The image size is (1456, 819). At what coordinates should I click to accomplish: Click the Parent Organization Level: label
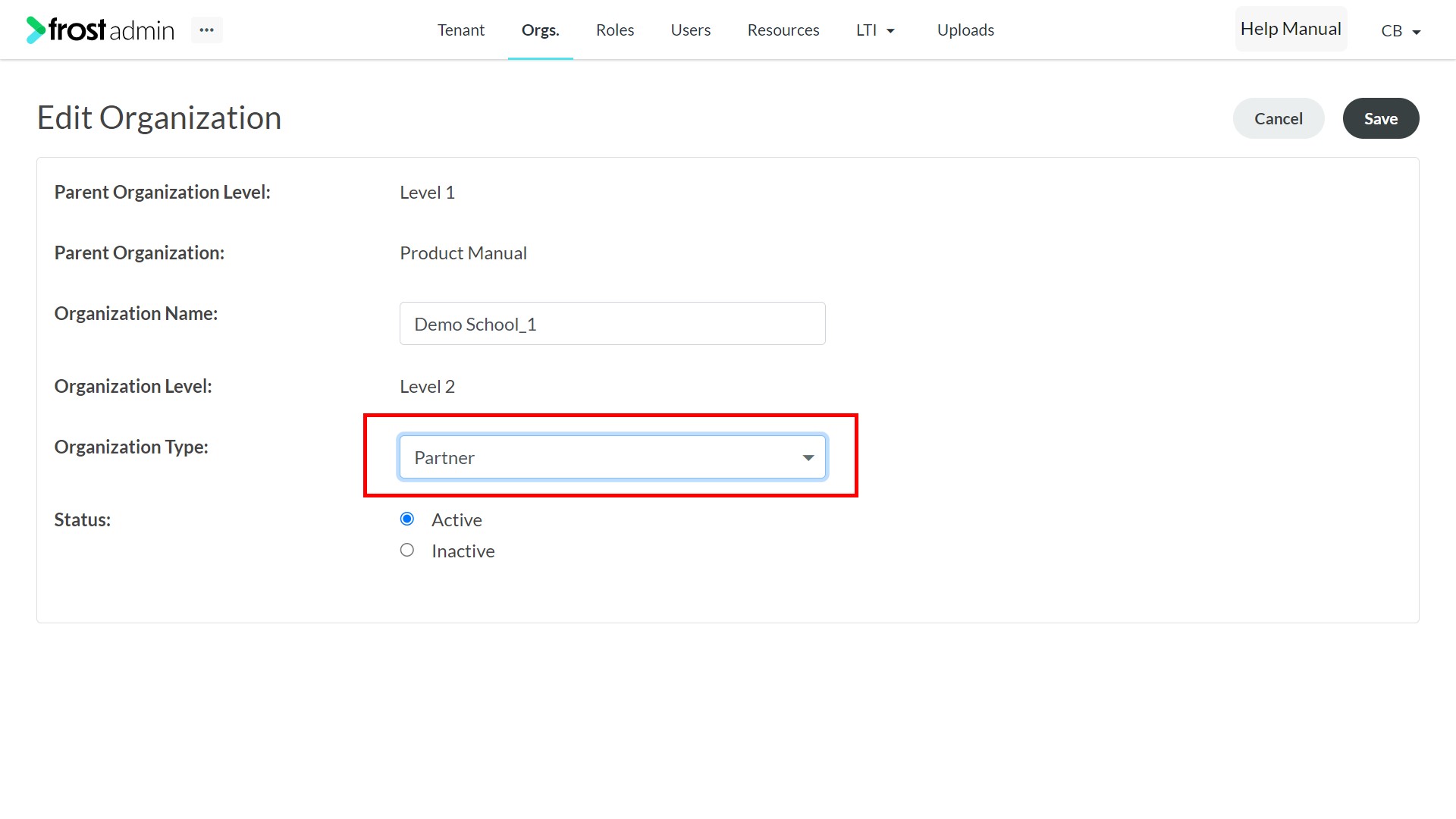pyautogui.click(x=162, y=192)
